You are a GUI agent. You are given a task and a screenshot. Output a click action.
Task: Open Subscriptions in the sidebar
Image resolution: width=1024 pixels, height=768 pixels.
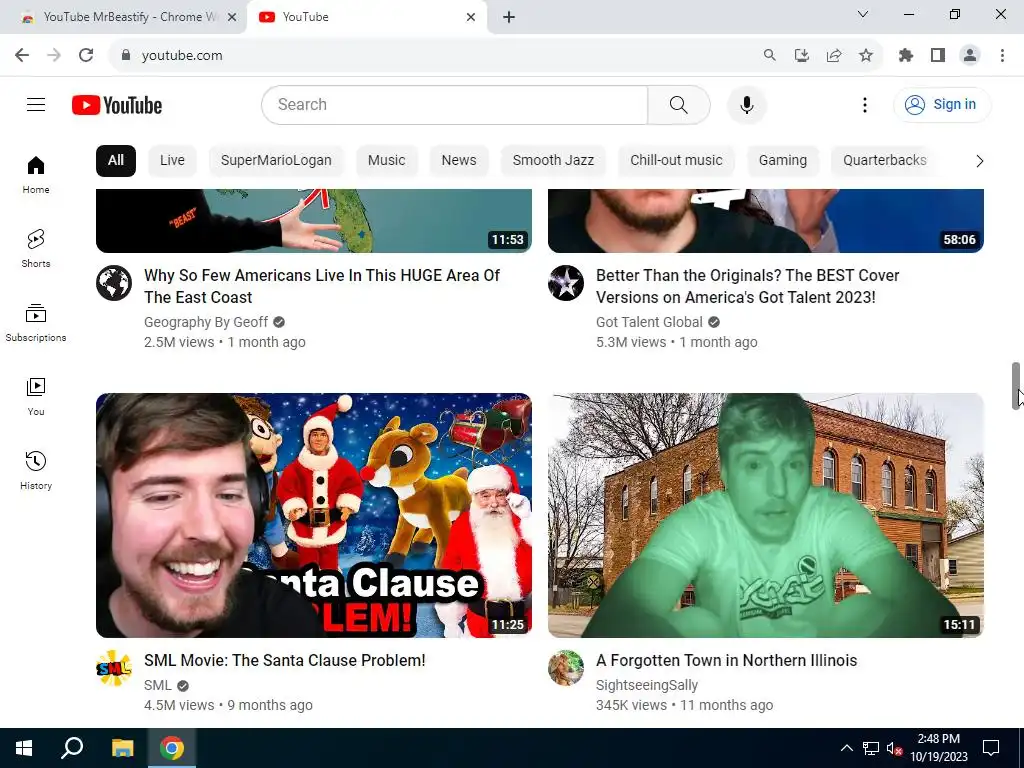(36, 323)
